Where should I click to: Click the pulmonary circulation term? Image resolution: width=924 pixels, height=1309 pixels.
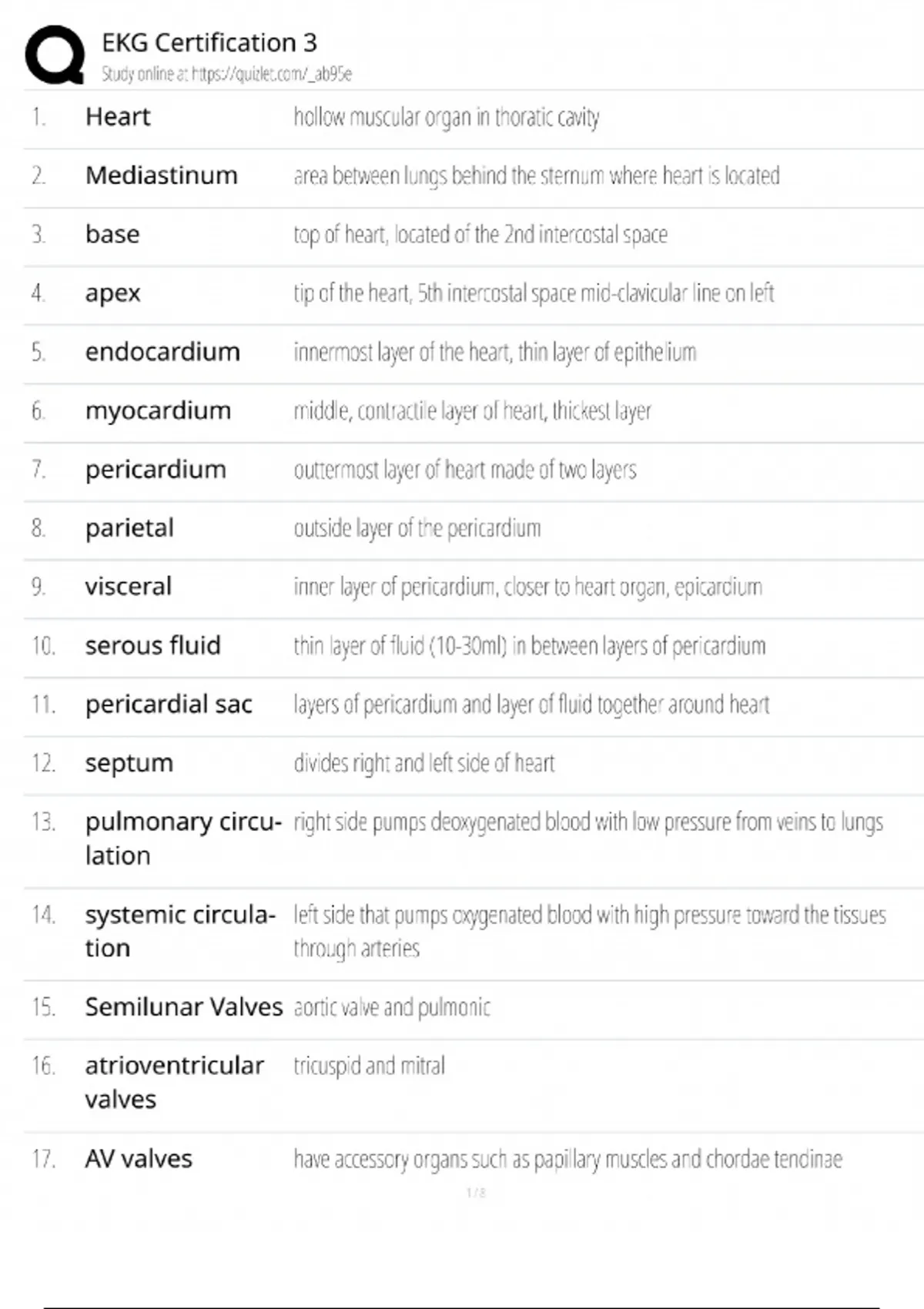coord(182,839)
